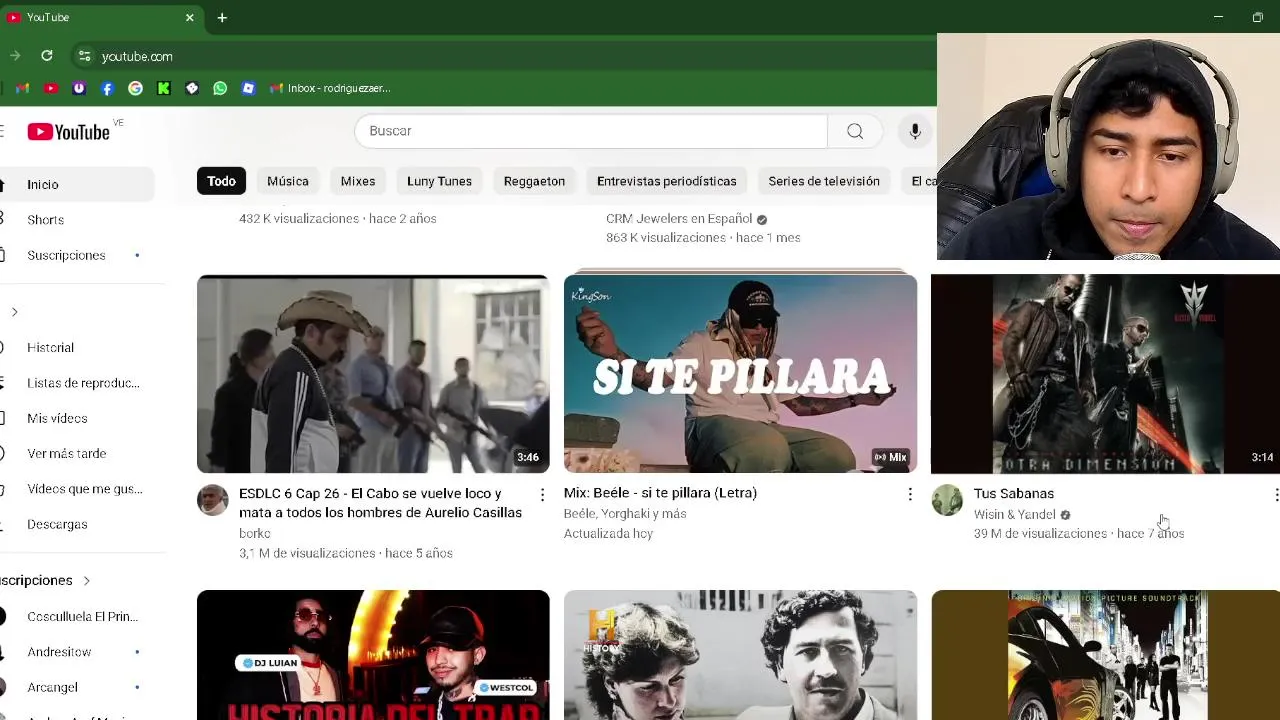Click 'Beéle, Yorghaki y más' text

(x=625, y=513)
